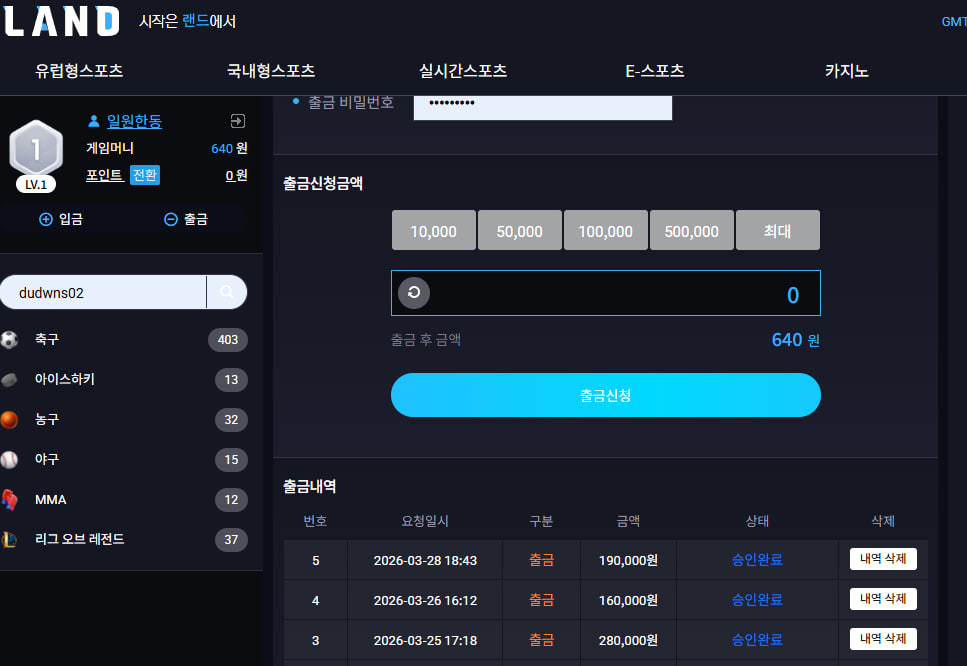The width and height of the screenshot is (967, 666).
Task: Choose the 100,000 amount preset
Action: (605, 231)
